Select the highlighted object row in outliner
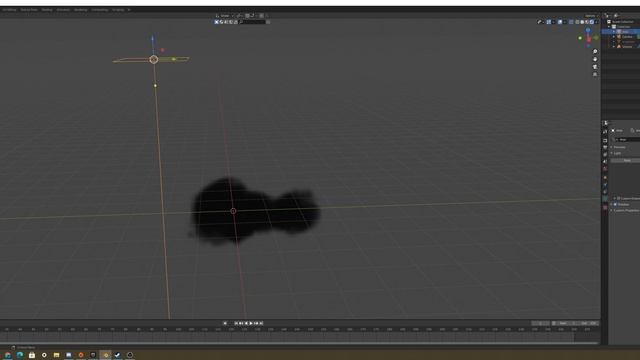 click(x=621, y=31)
